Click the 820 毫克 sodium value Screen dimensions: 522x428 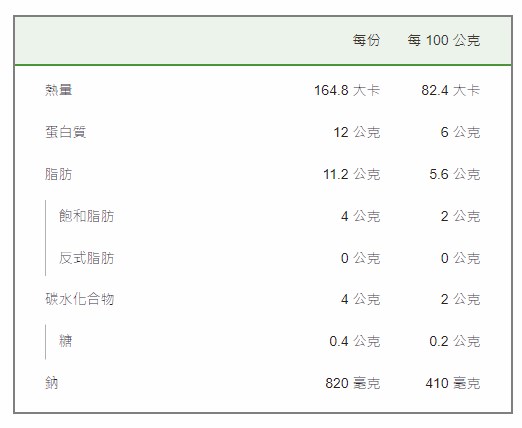(353, 383)
